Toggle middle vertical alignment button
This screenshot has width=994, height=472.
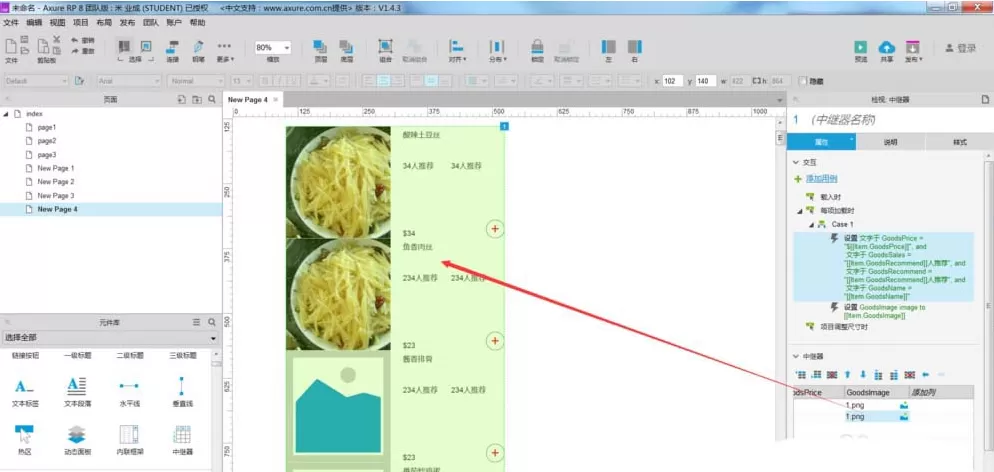(x=430, y=81)
